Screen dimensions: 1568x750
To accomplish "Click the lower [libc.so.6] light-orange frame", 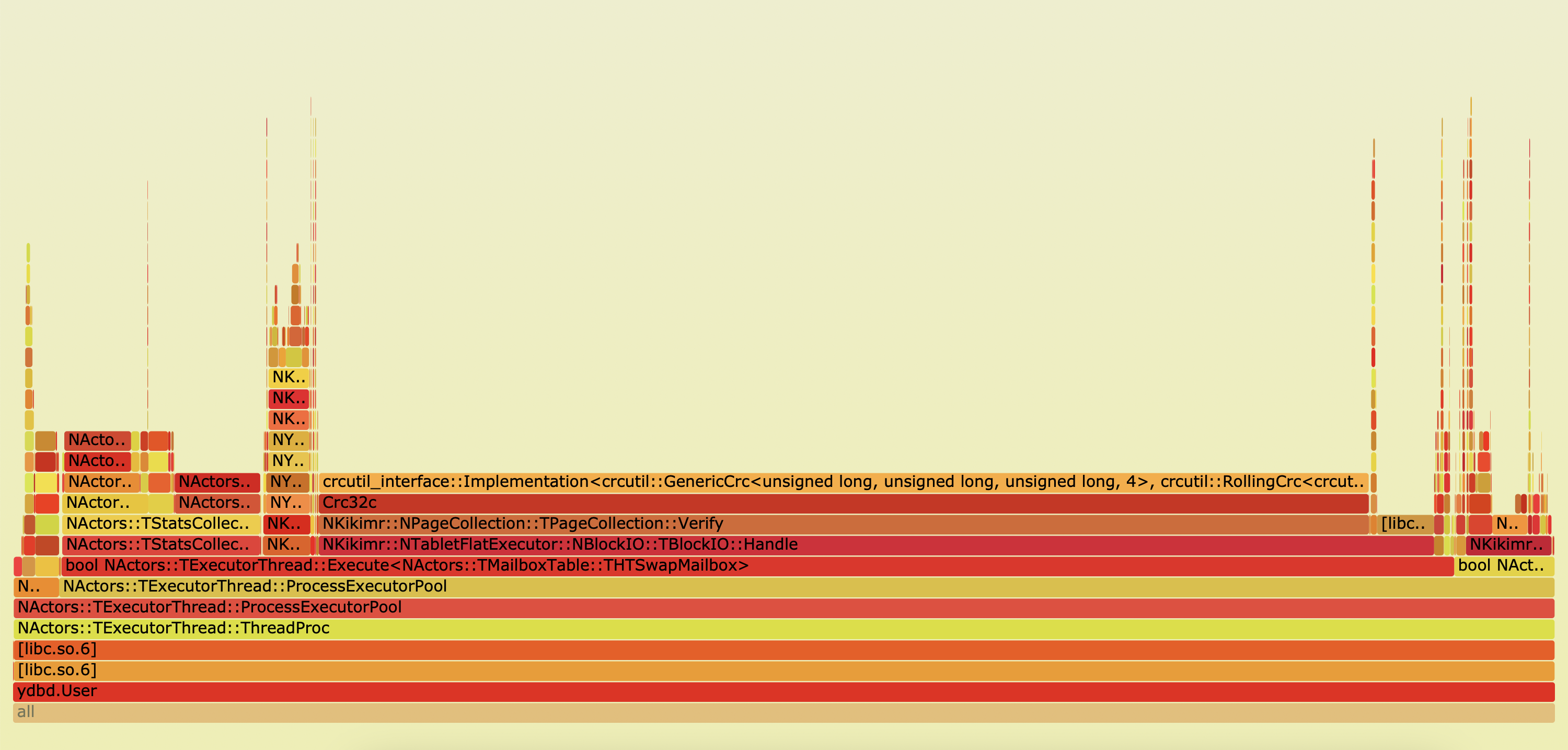I will point(783,670).
